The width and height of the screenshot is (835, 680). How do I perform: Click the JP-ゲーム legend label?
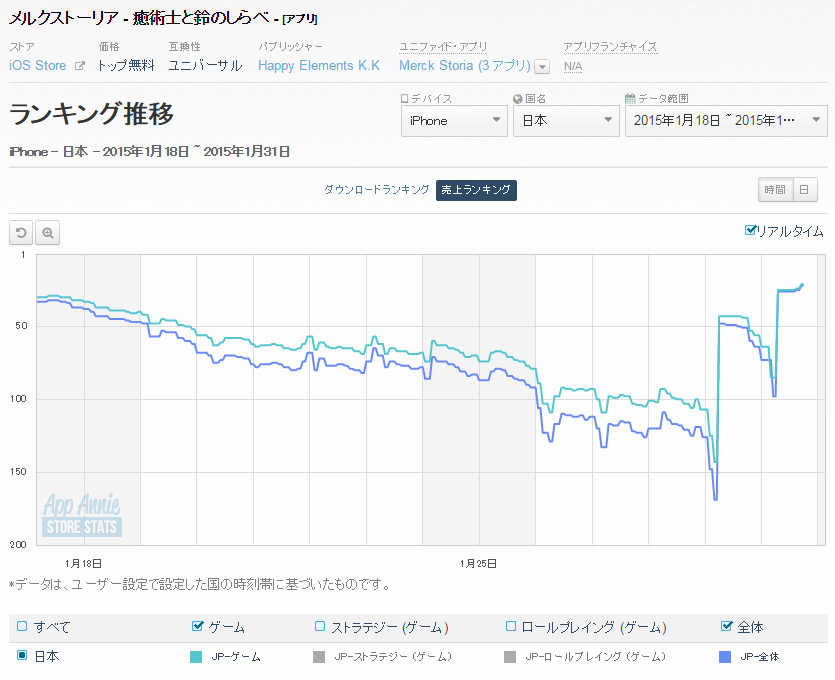(x=236, y=657)
